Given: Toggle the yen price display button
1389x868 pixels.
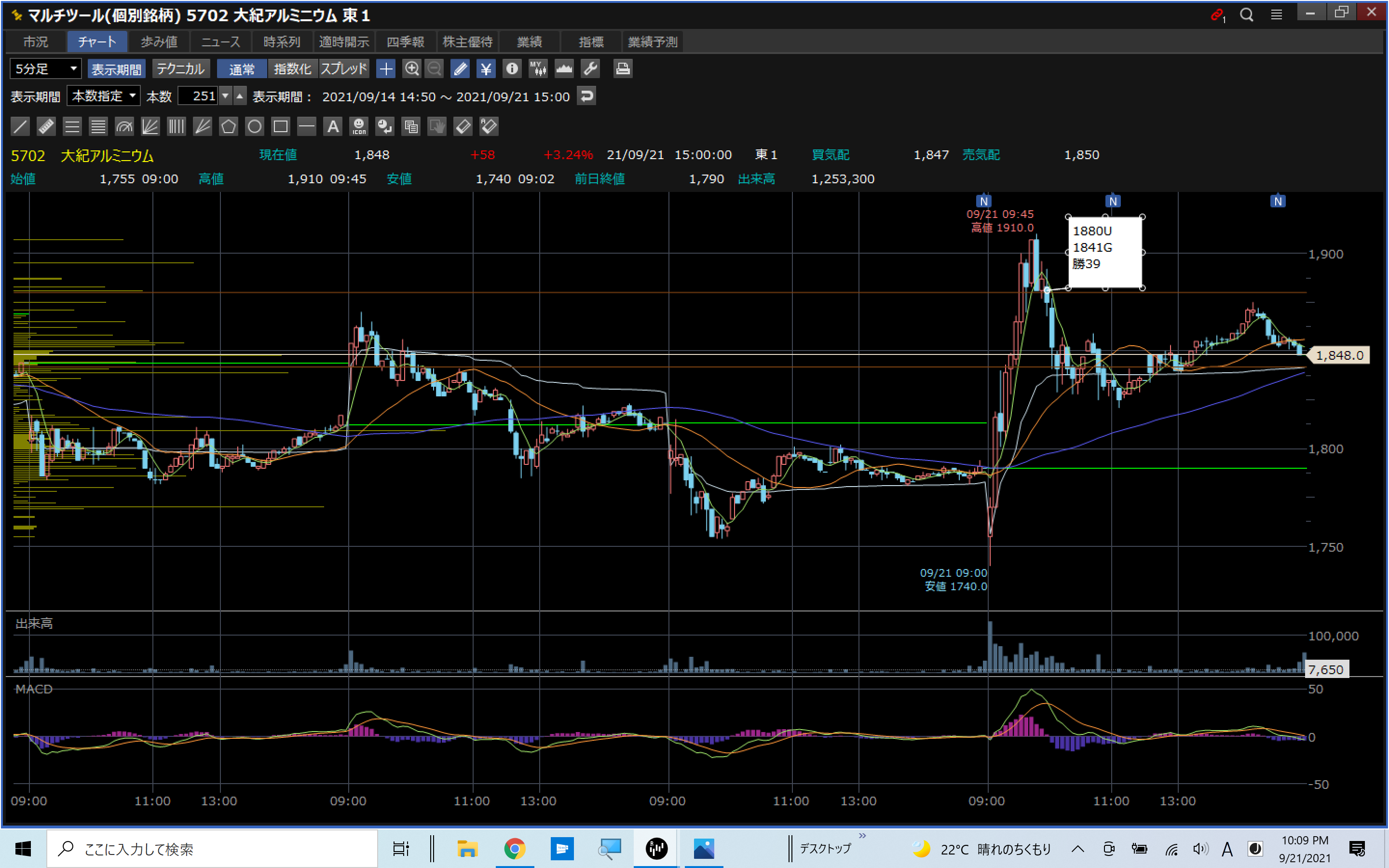Looking at the screenshot, I should 486,69.
